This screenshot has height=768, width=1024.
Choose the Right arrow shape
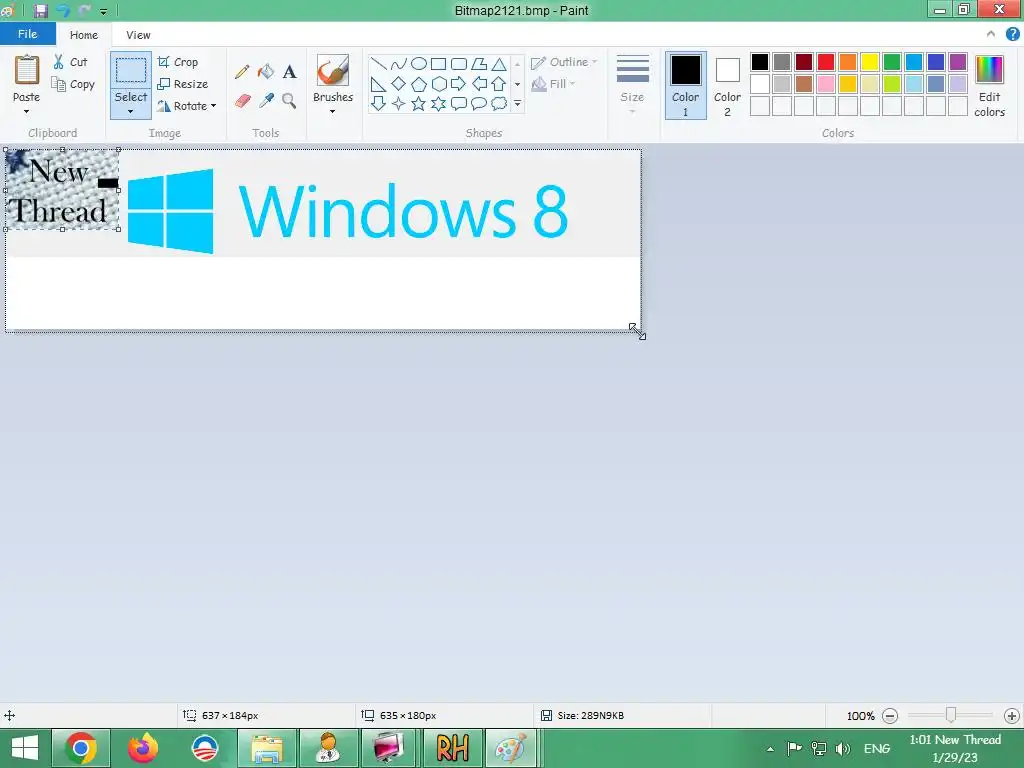coord(458,84)
